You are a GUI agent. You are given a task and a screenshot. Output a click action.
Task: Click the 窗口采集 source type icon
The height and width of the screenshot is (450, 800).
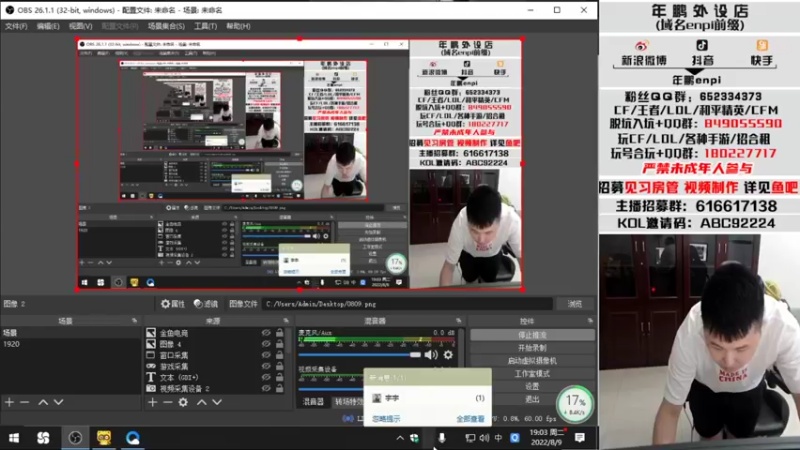tap(151, 355)
